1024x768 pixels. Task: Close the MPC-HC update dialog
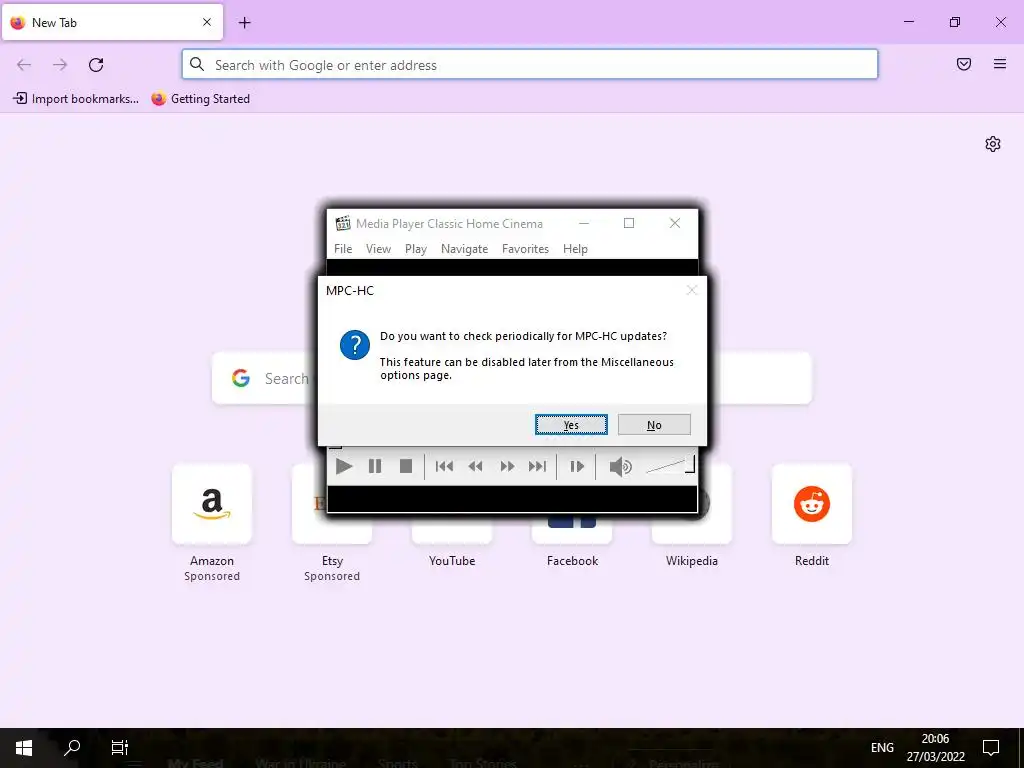[x=692, y=290]
